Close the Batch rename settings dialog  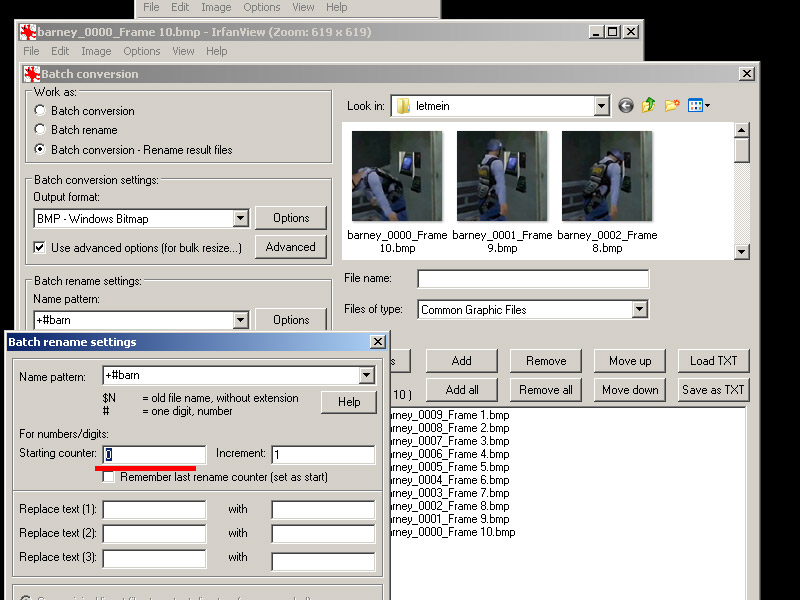coord(378,341)
